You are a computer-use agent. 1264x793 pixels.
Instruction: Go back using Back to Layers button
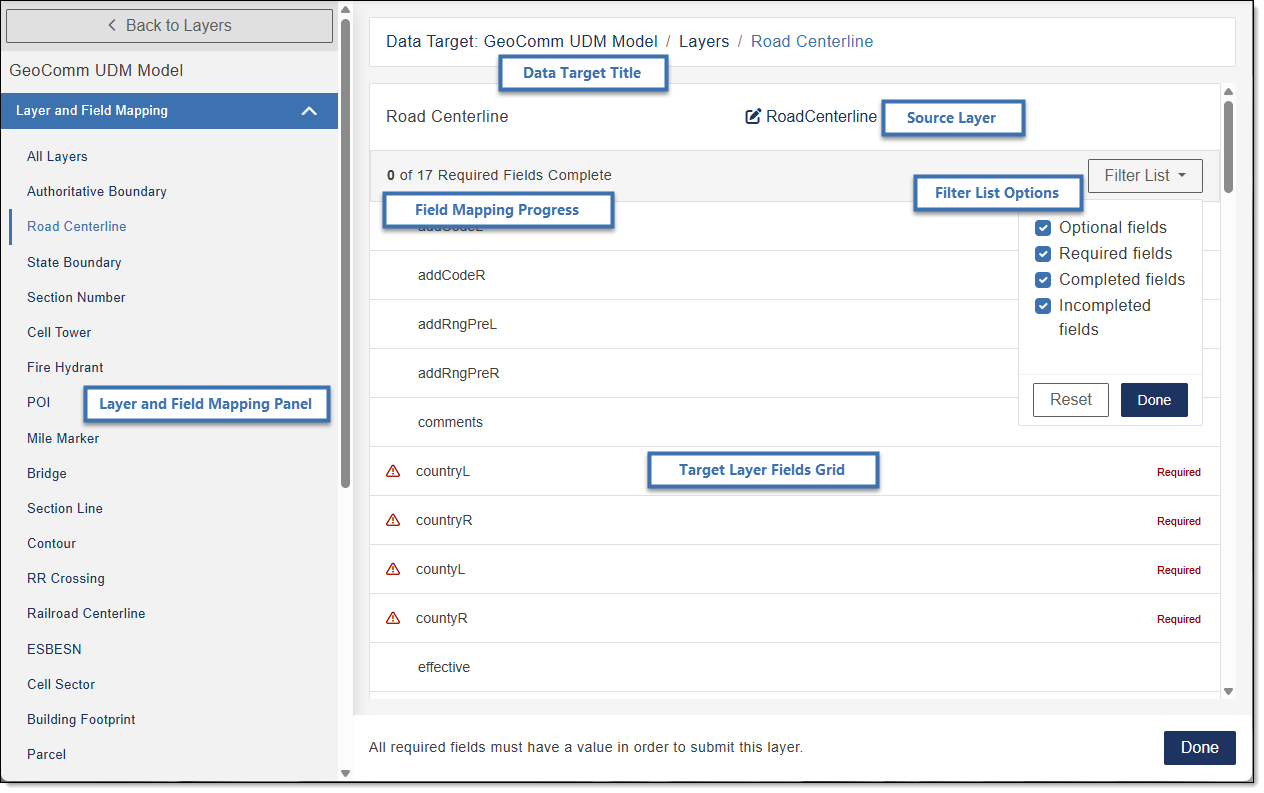(x=169, y=26)
